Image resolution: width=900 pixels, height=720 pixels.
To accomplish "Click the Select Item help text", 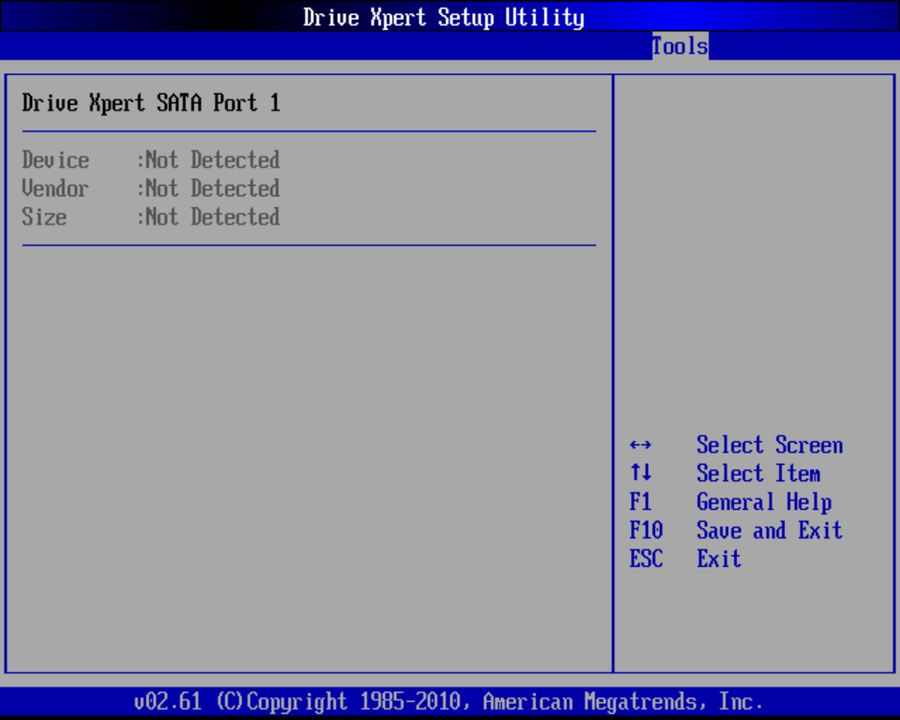I will click(758, 473).
